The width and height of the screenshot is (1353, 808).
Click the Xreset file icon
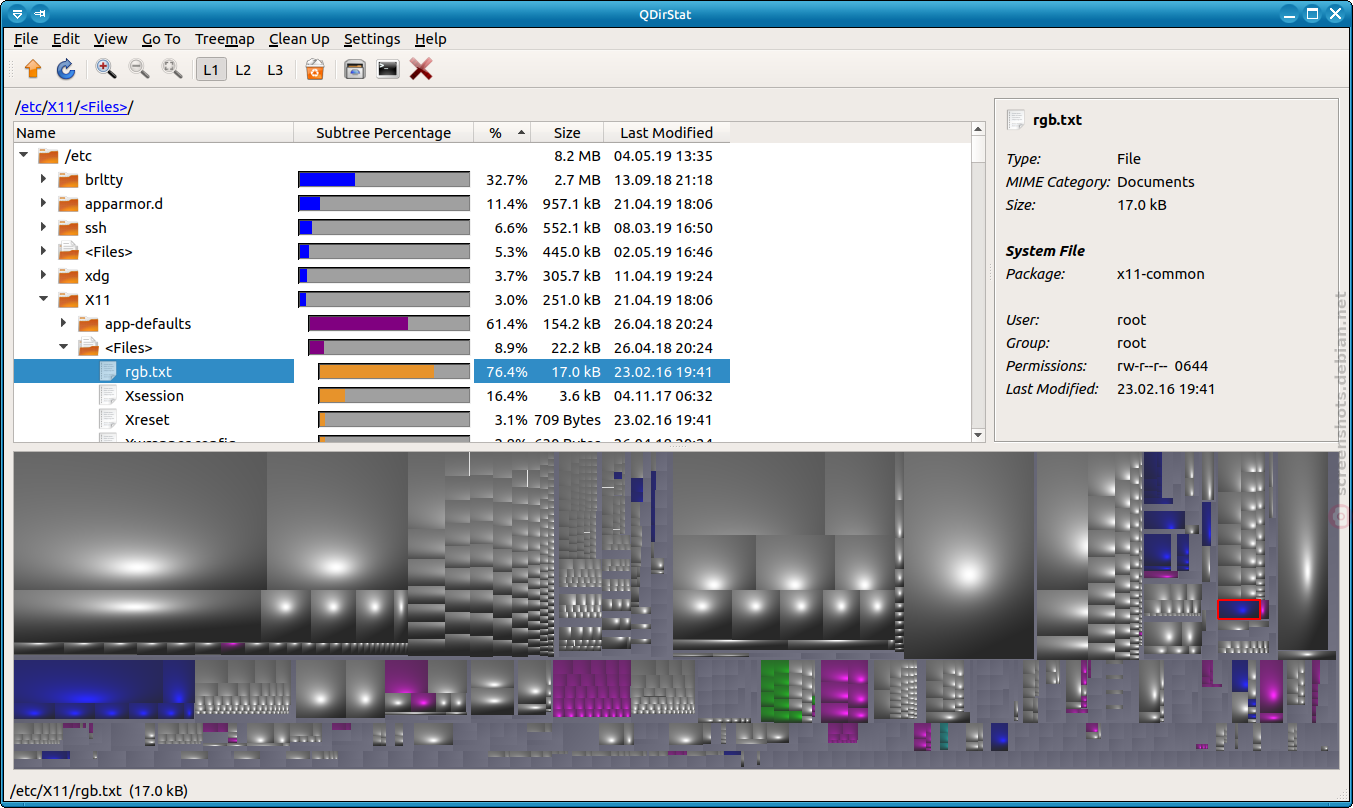[x=108, y=420]
